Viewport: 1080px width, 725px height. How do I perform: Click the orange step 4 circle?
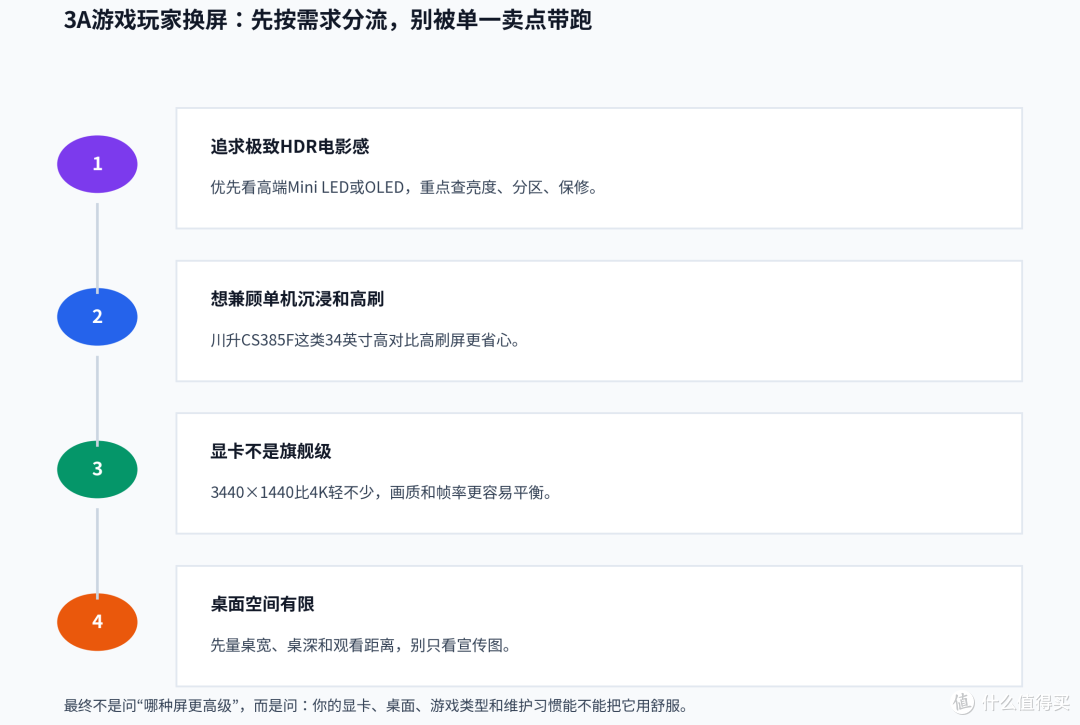click(x=97, y=622)
